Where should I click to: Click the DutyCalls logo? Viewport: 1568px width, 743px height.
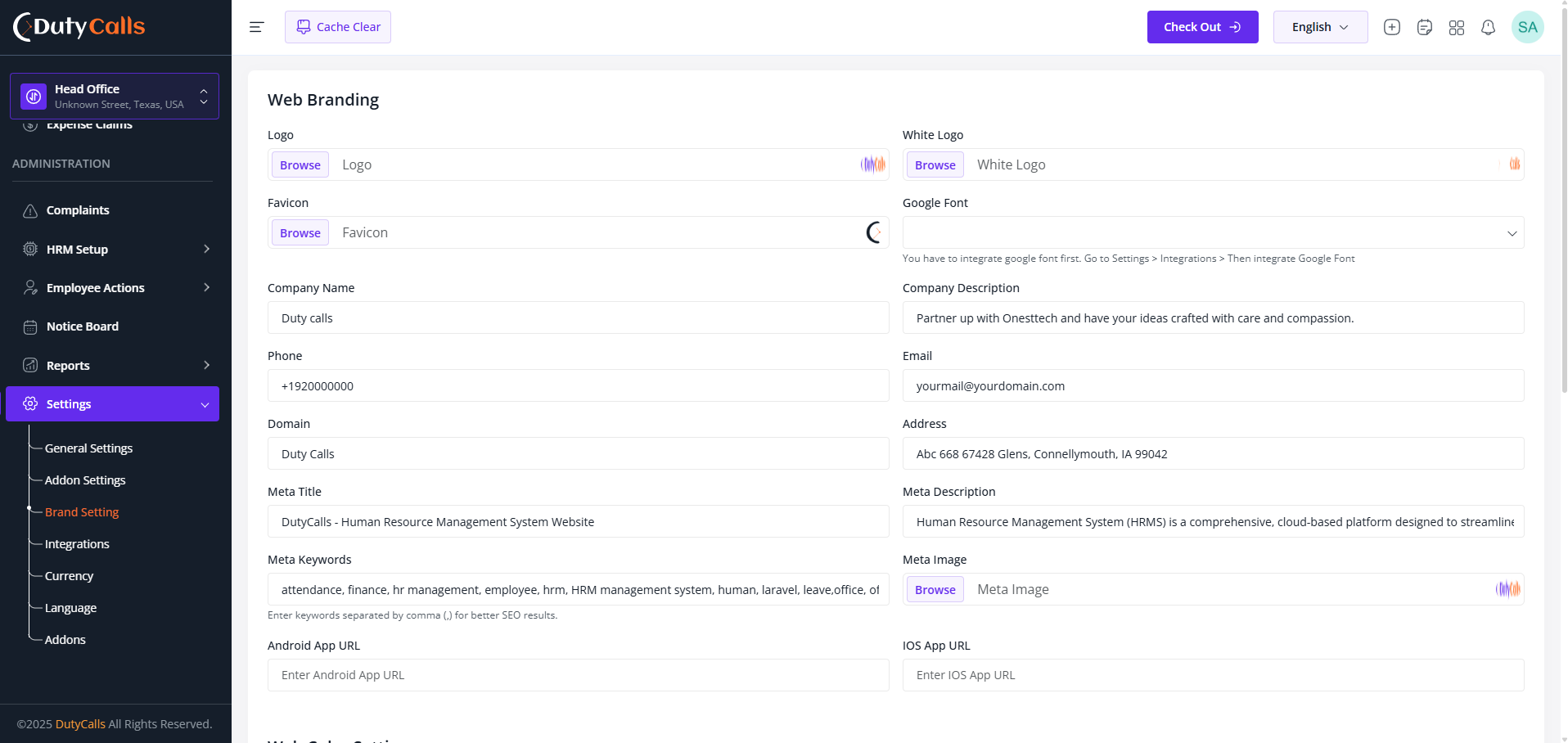pyautogui.click(x=79, y=26)
